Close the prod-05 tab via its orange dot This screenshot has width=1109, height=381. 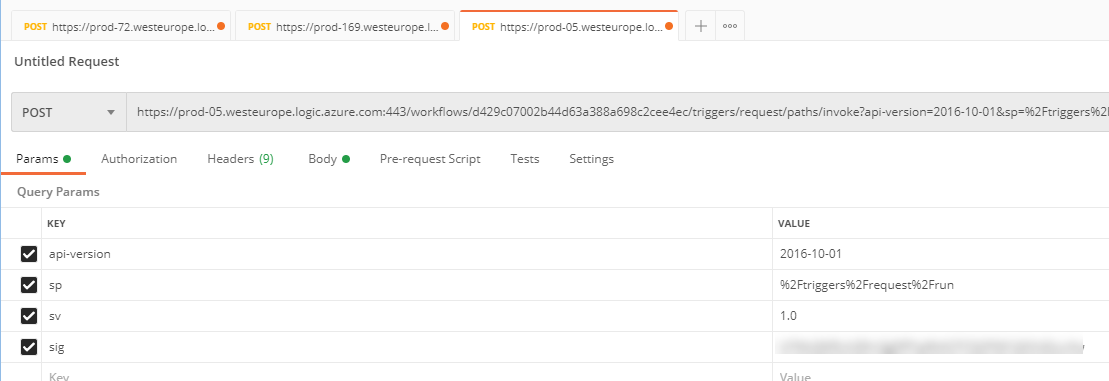668,26
